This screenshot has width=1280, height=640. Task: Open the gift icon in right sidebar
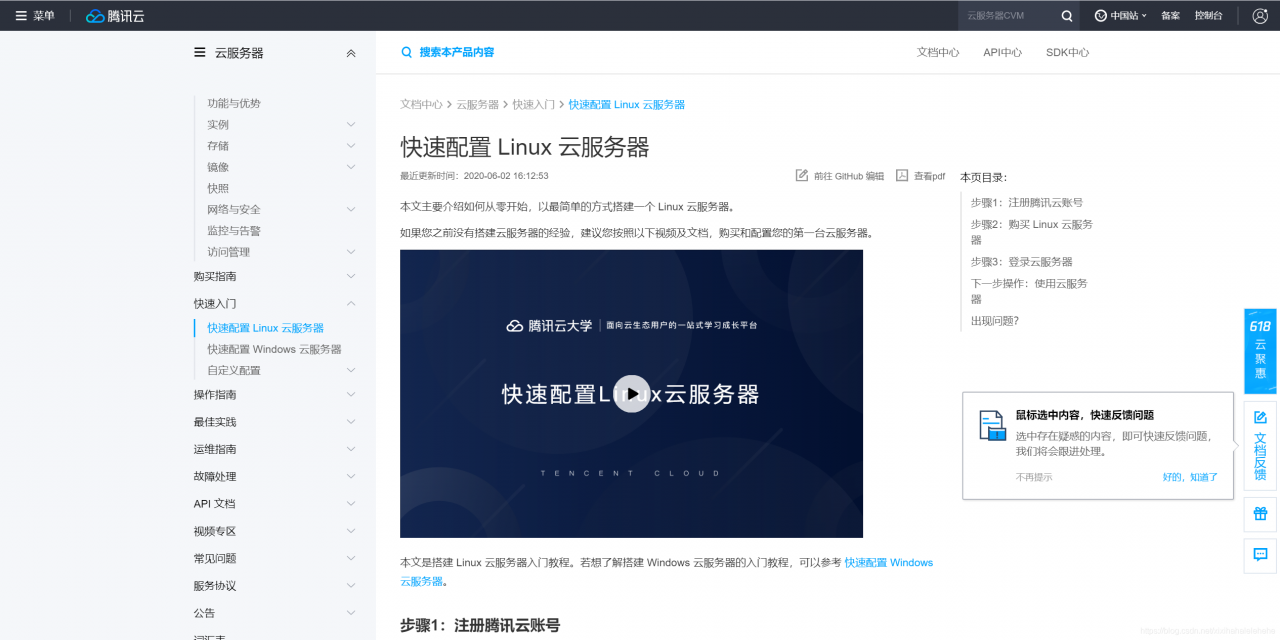[1260, 514]
